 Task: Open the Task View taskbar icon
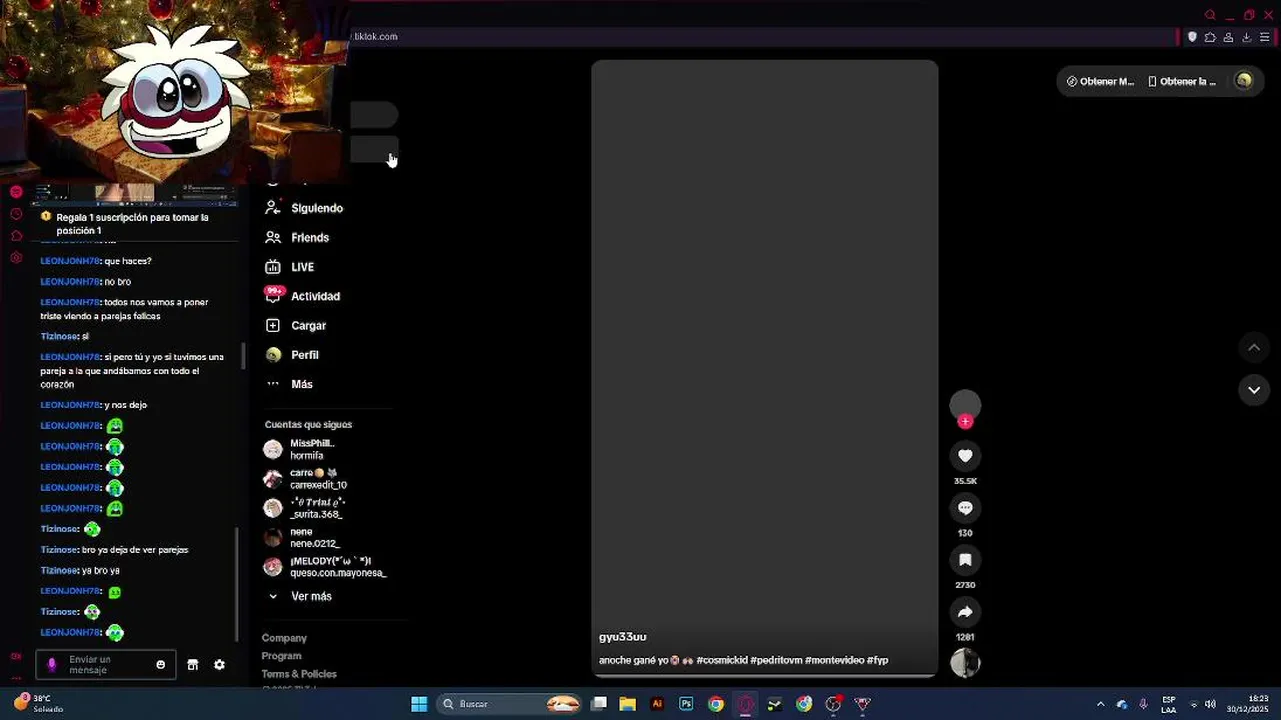pos(599,704)
